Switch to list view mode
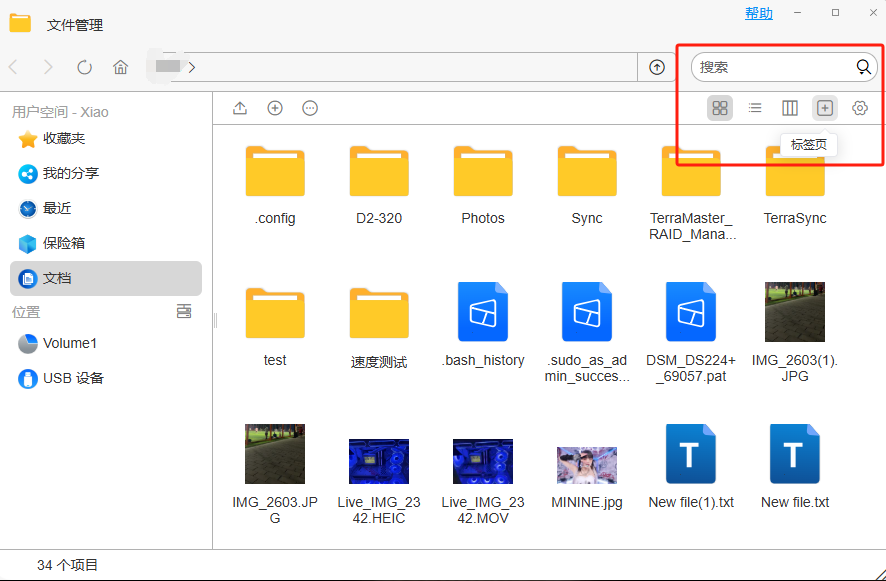The image size is (886, 581). pos(755,108)
